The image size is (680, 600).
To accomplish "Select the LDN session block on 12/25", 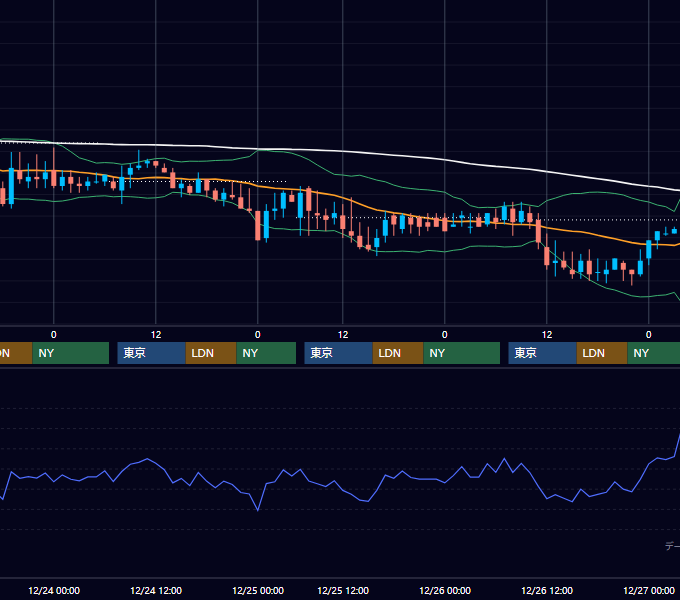I will 398,353.
